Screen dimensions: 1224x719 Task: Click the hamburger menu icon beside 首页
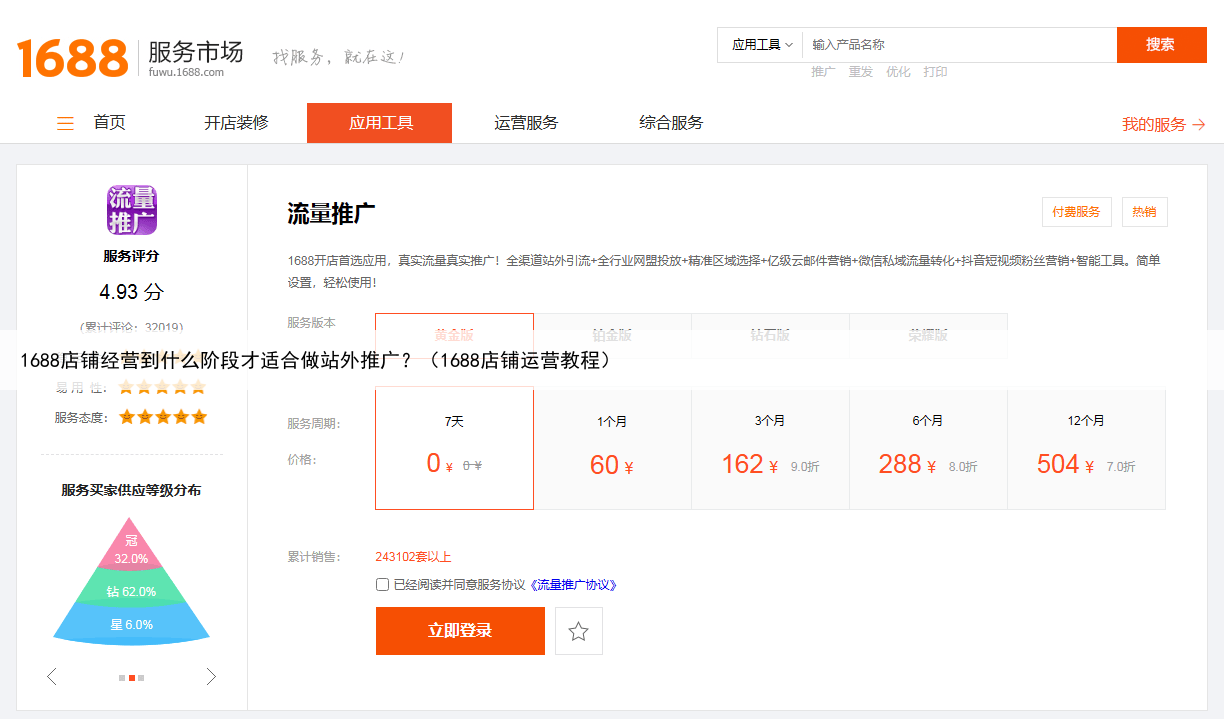coord(65,124)
